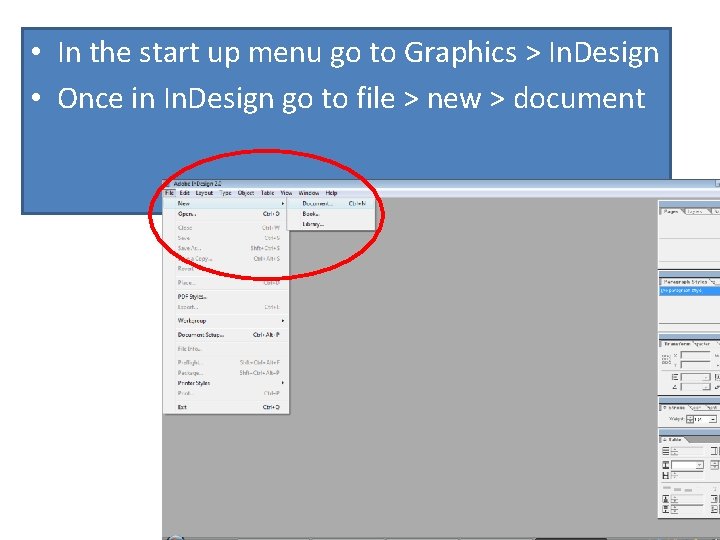Click greyed Place... entry in File menu
Viewport: 720px width, 540px height.
pyautogui.click(x=226, y=283)
